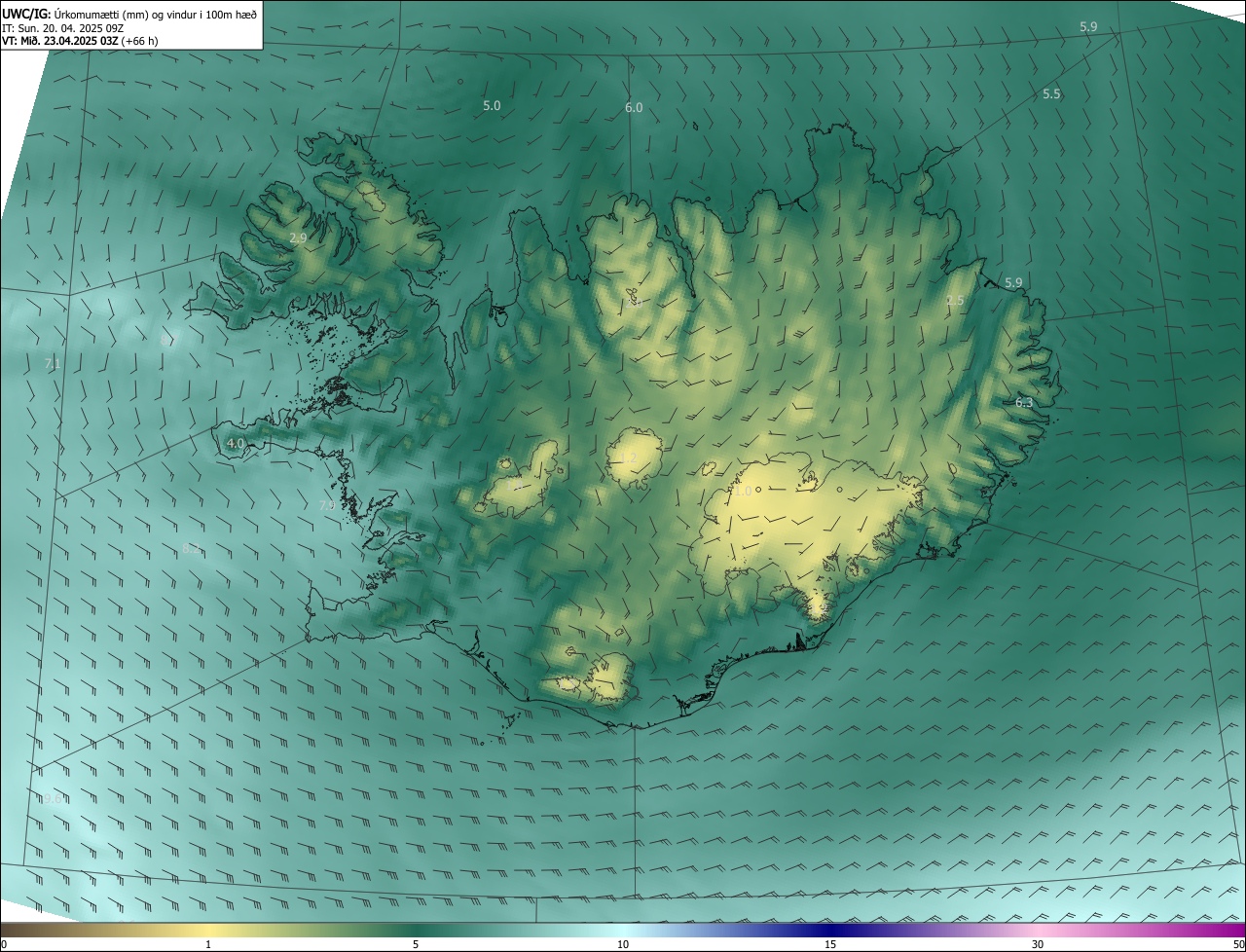Click the map title 'Úrkomumætti (mm) og vindur í 100m hæð'
1246x952 pixels.
pos(156,13)
